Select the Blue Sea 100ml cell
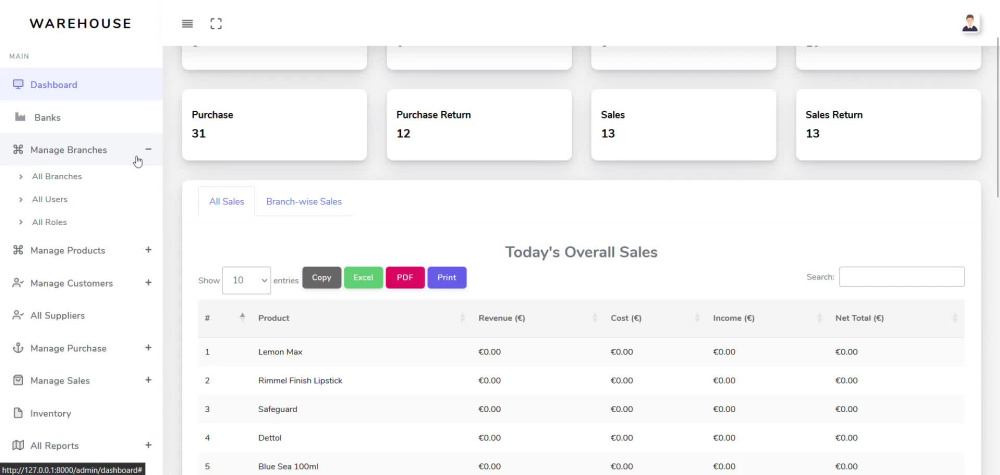The image size is (1000, 475). pyautogui.click(x=361, y=465)
